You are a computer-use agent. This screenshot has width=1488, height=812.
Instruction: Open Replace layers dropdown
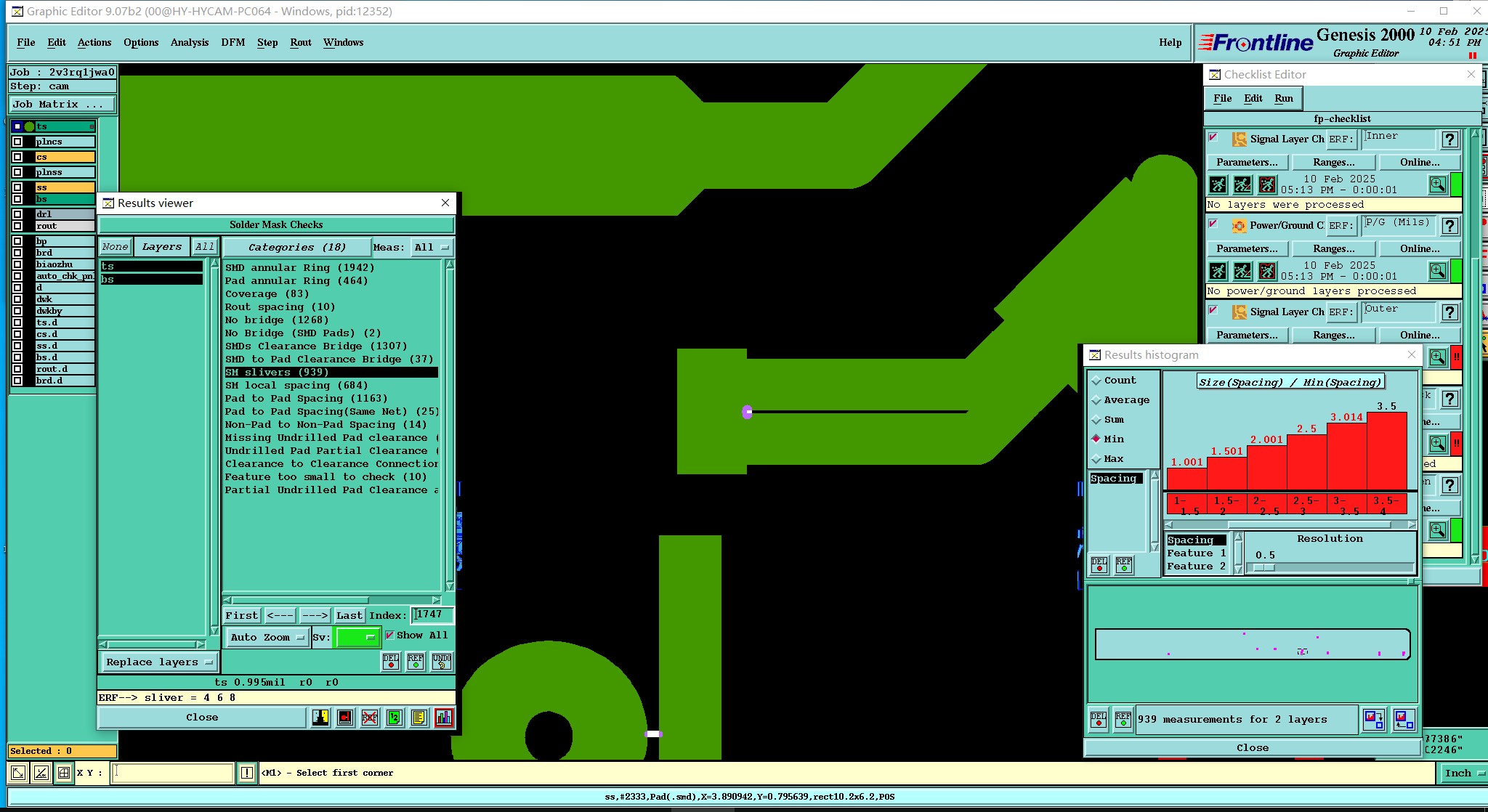click(158, 662)
